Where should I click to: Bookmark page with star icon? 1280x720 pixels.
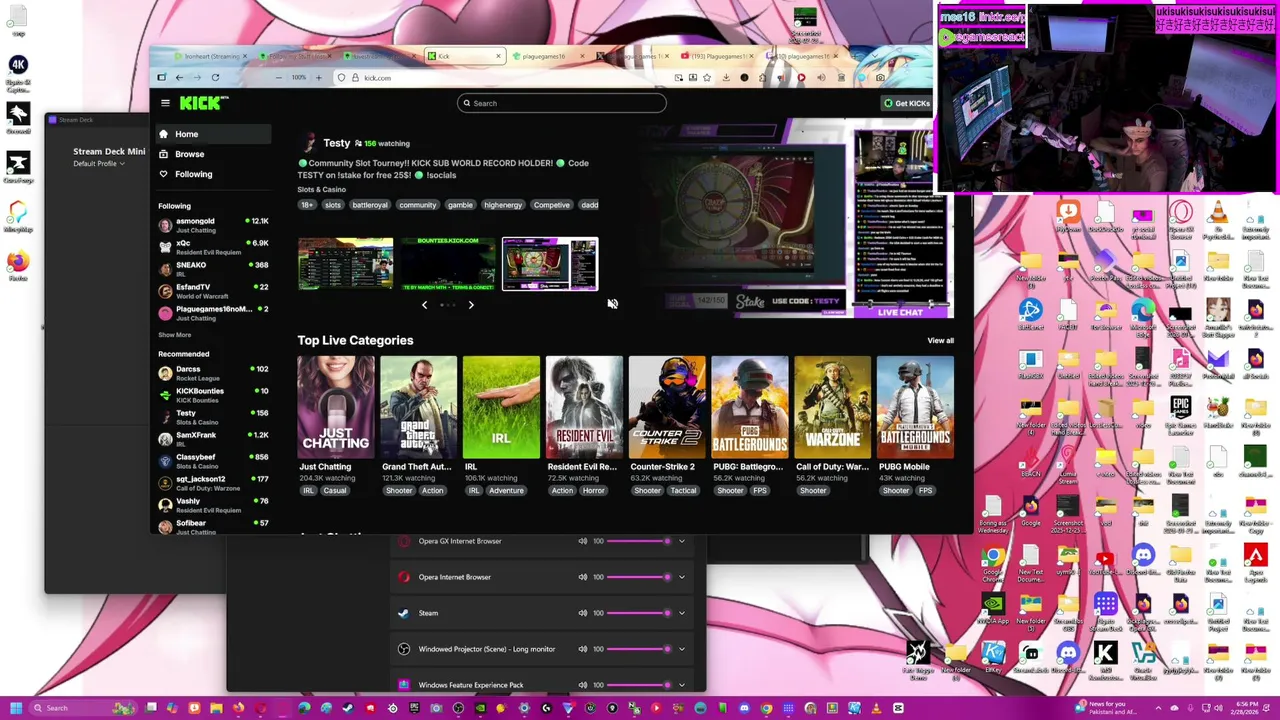(x=707, y=77)
